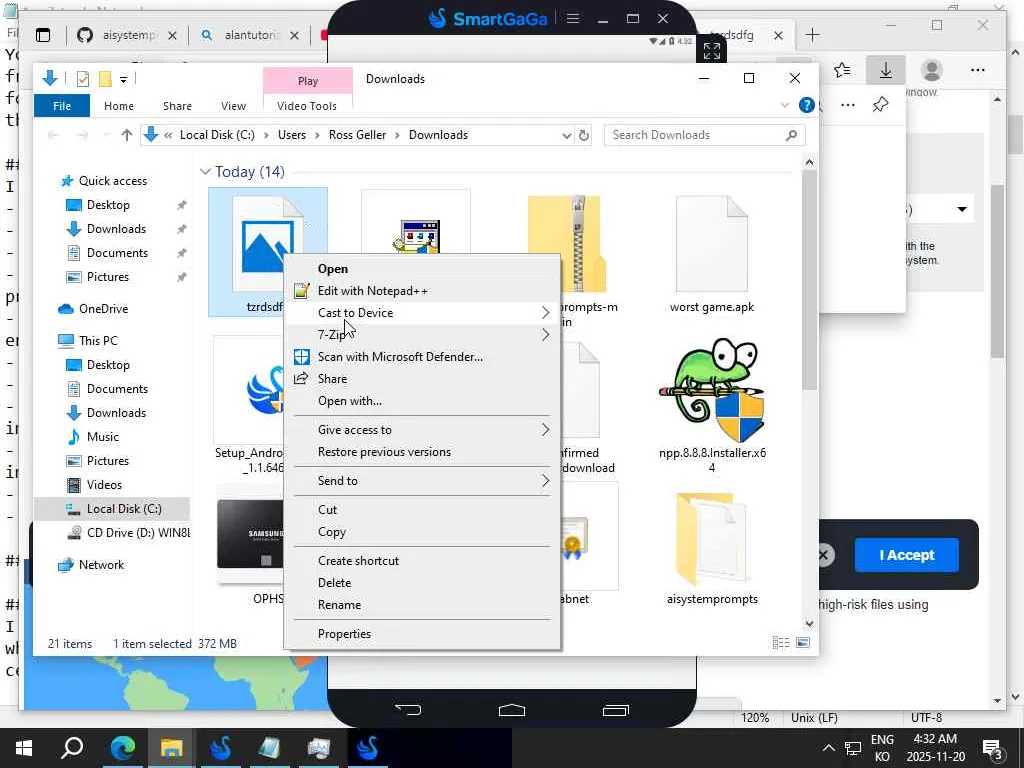
Task: Open Windows Start menu
Action: pyautogui.click(x=24, y=748)
